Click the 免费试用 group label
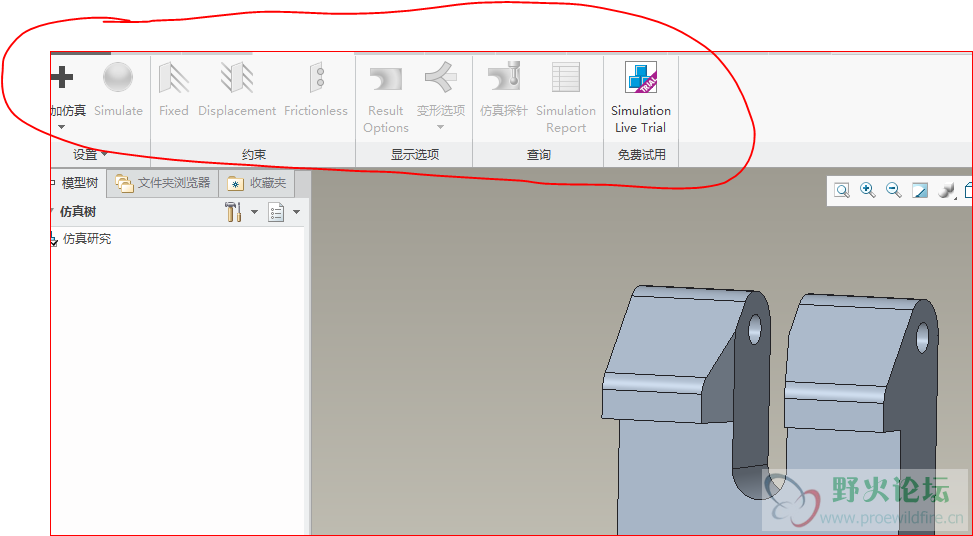973x536 pixels. pyautogui.click(x=642, y=154)
